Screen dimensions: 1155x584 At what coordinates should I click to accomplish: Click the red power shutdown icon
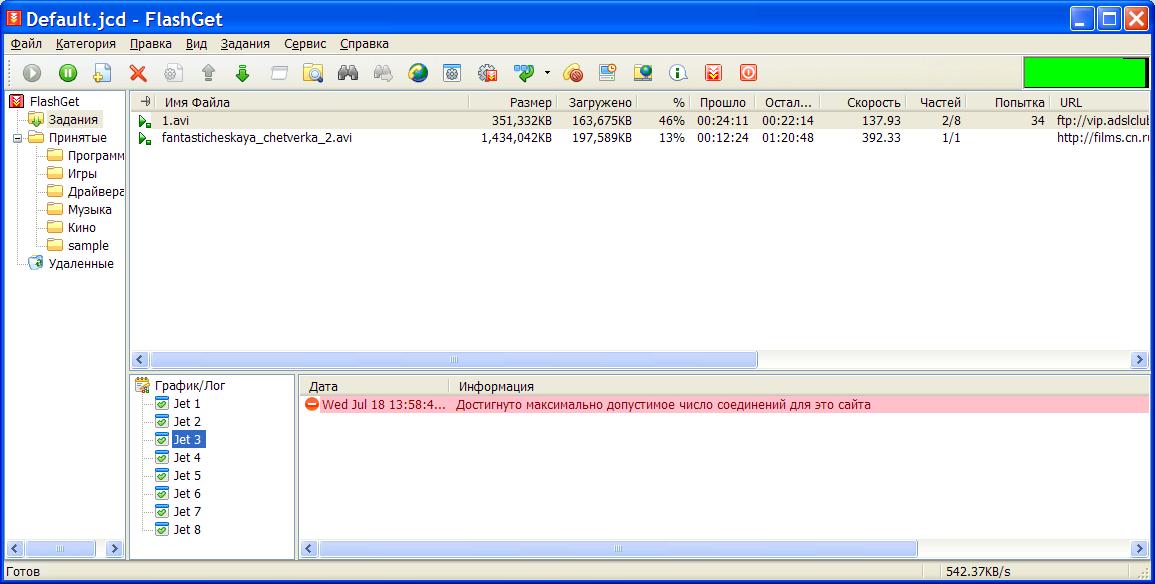[x=748, y=73]
